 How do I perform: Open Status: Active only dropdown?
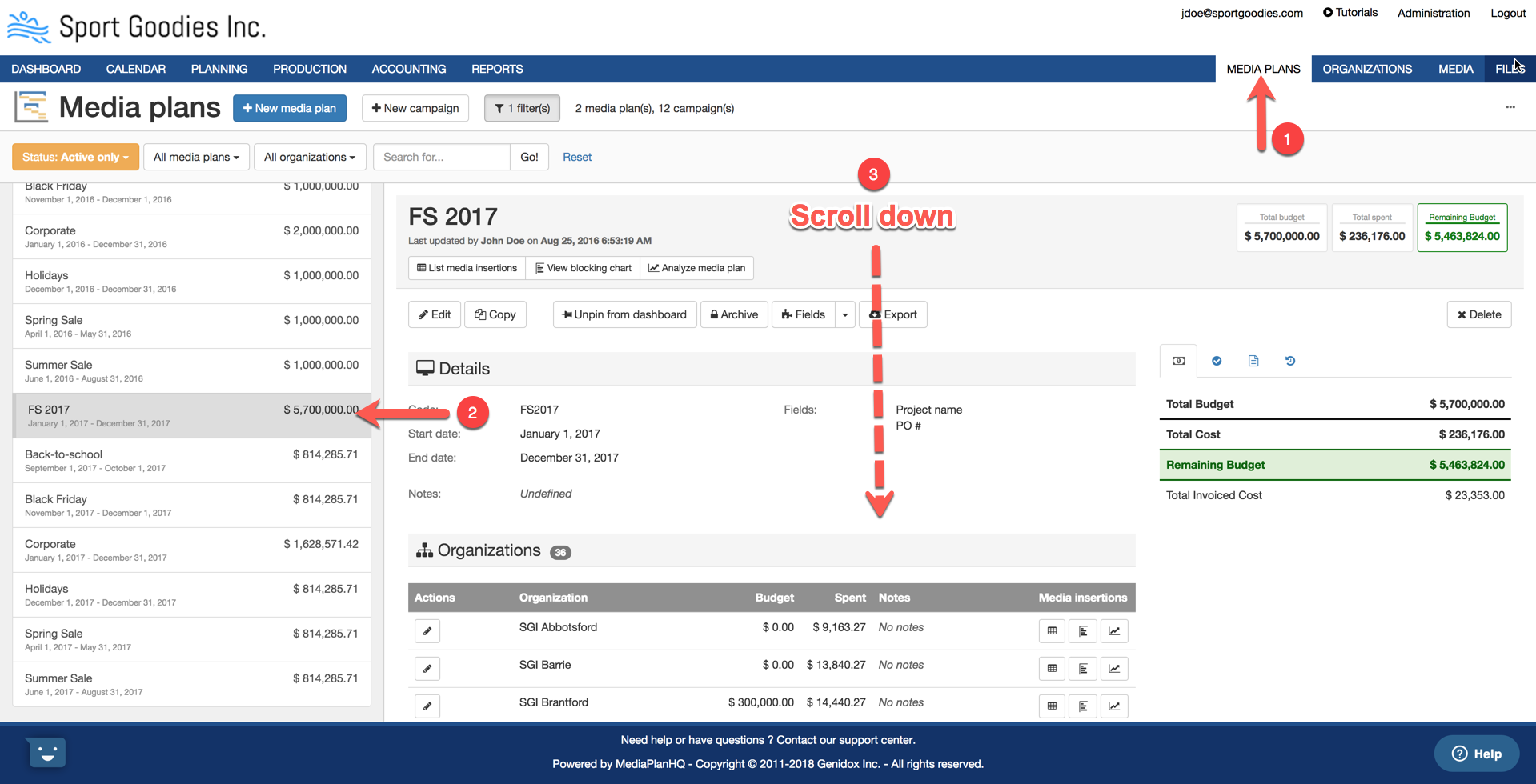75,157
